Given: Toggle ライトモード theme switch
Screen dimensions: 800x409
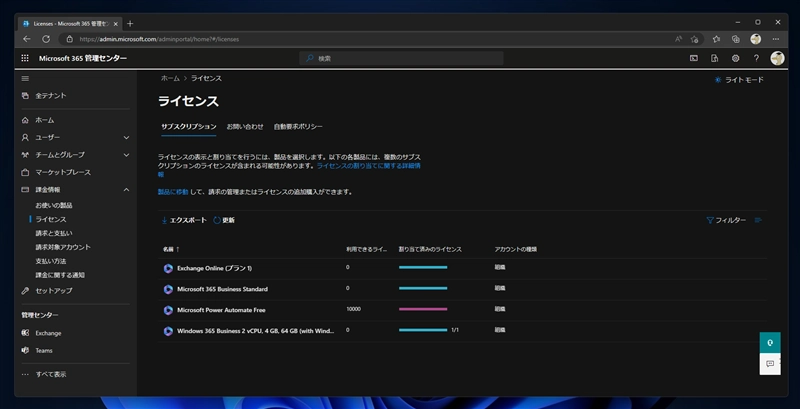Looking at the screenshot, I should (739, 80).
